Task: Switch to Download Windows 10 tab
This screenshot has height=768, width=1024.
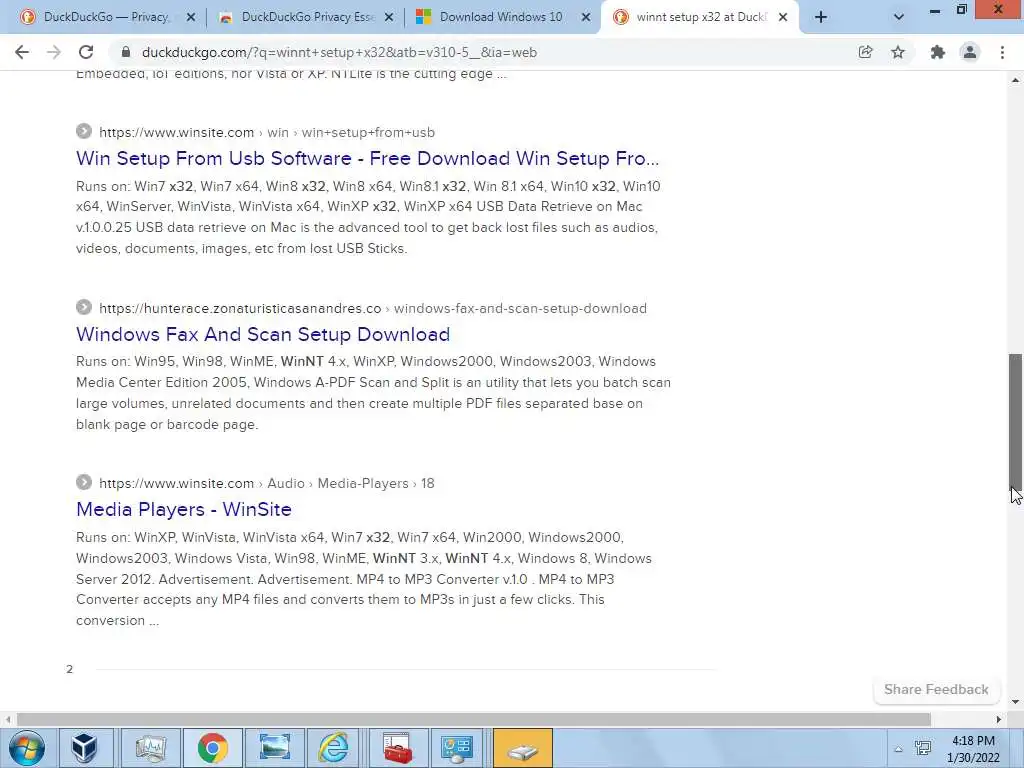Action: pyautogui.click(x=502, y=18)
